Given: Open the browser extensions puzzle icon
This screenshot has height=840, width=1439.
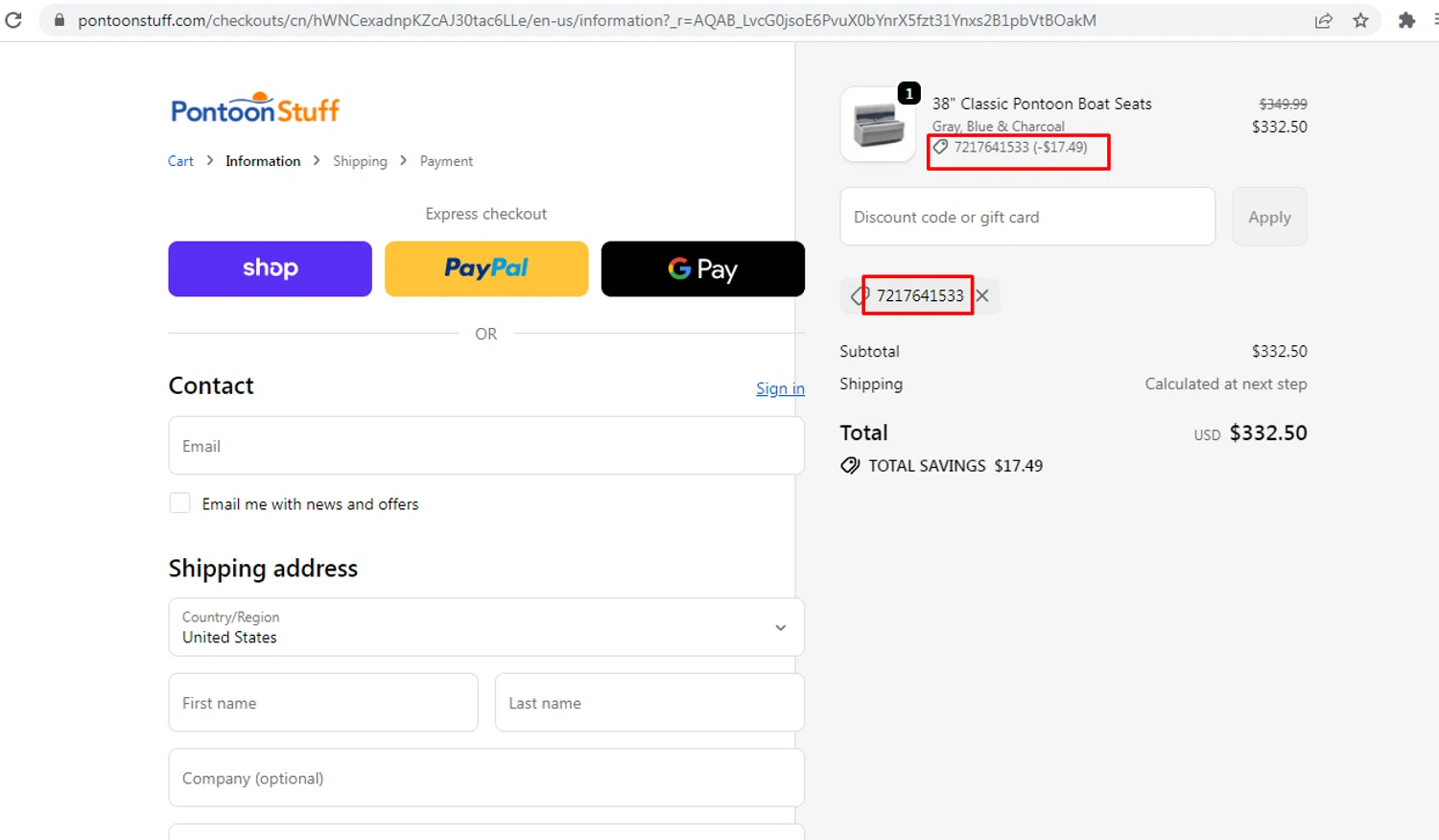Looking at the screenshot, I should (1406, 20).
